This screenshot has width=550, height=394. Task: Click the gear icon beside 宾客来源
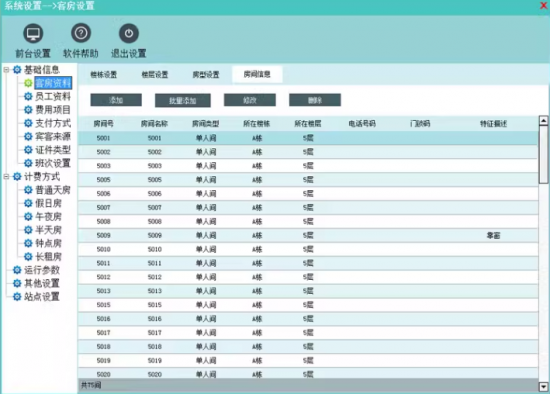pyautogui.click(x=28, y=136)
